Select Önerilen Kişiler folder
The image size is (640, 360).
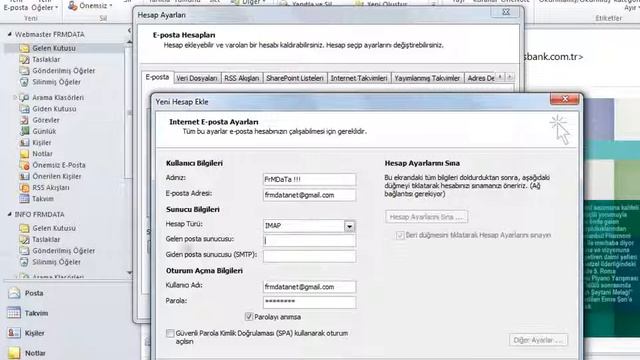57,176
